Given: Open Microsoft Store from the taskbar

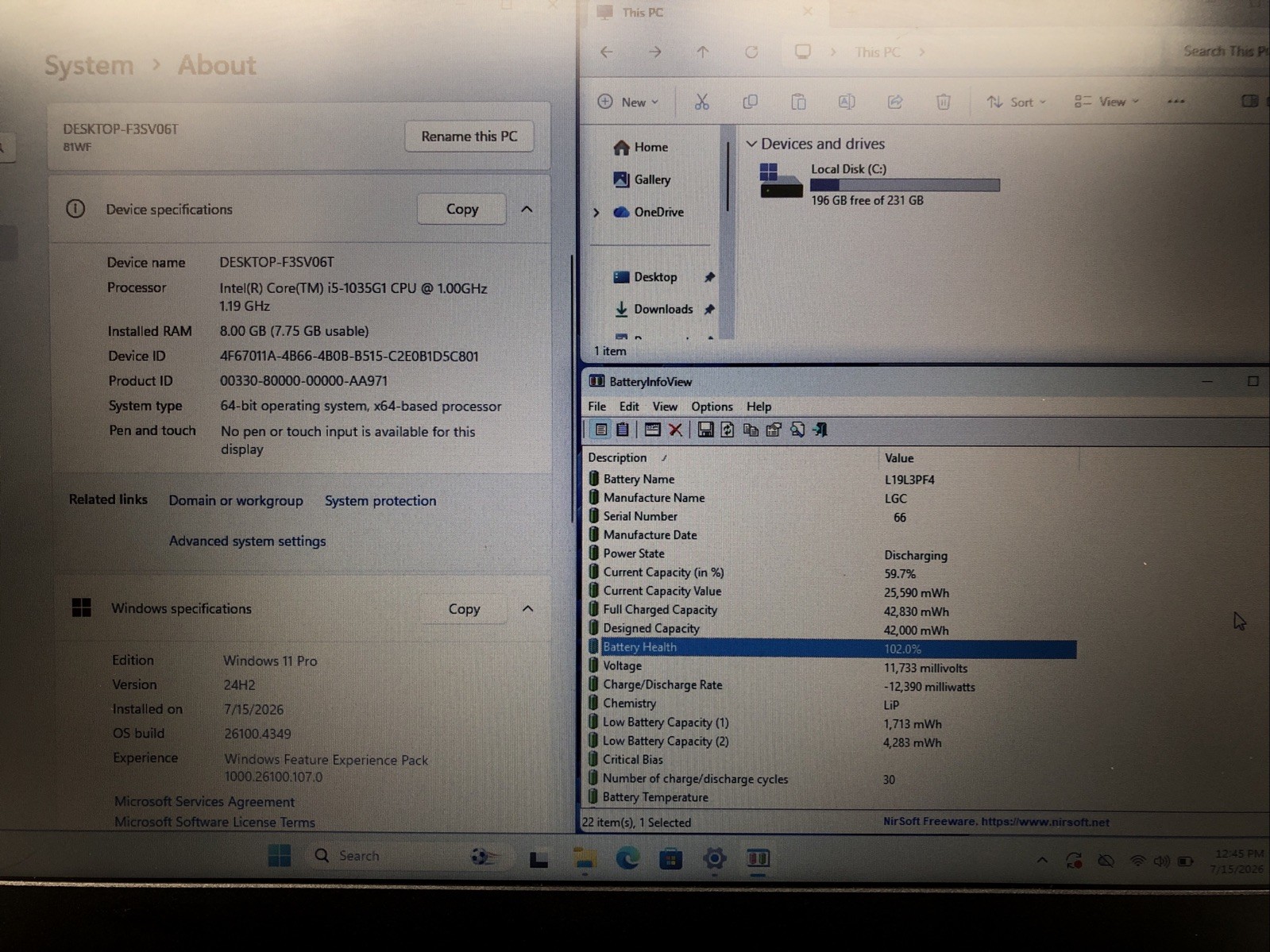Looking at the screenshot, I should click(671, 858).
